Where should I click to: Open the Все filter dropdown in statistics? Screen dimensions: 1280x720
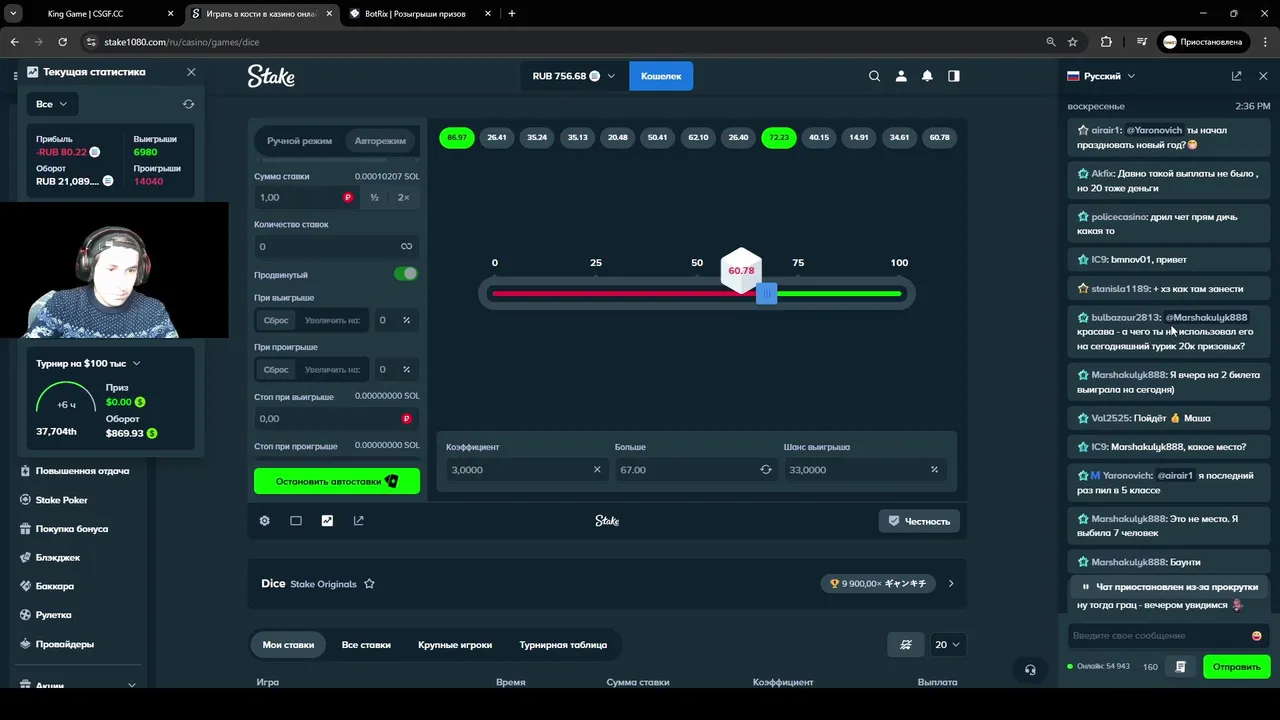tap(52, 104)
